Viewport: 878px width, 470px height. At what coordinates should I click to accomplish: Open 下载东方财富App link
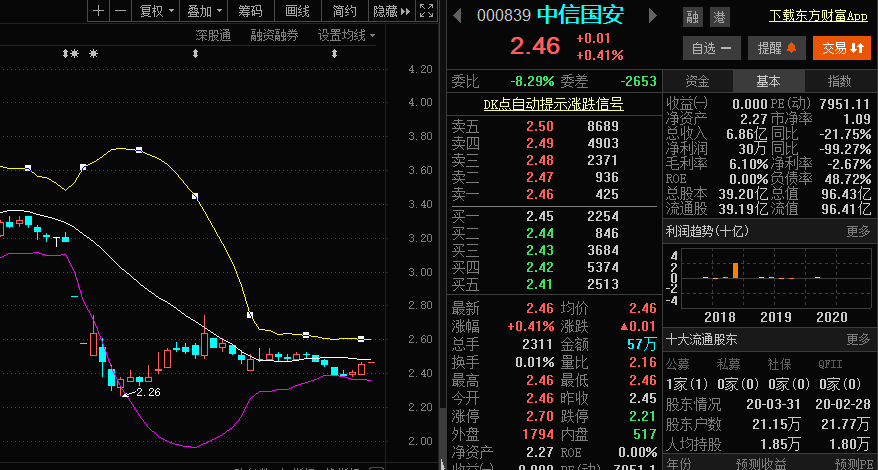[x=818, y=16]
